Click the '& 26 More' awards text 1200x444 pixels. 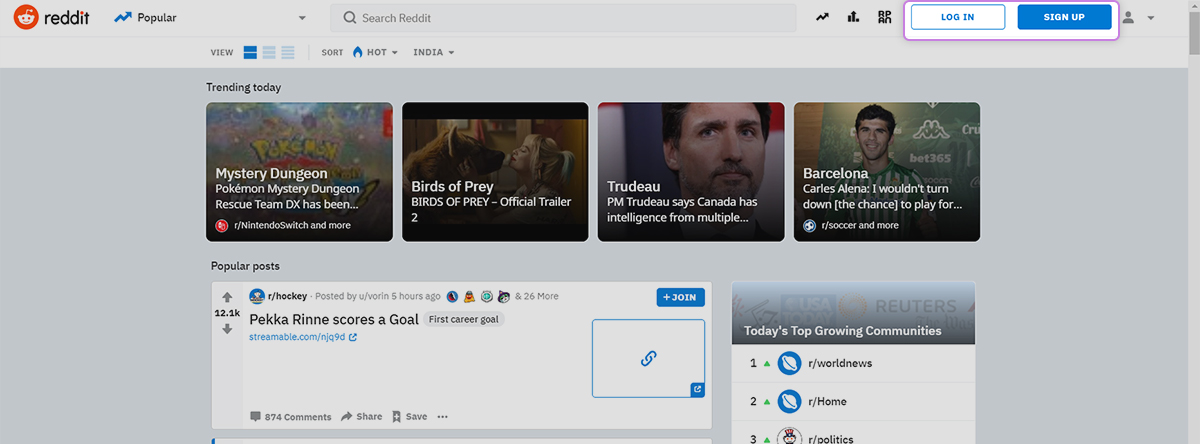(537, 296)
